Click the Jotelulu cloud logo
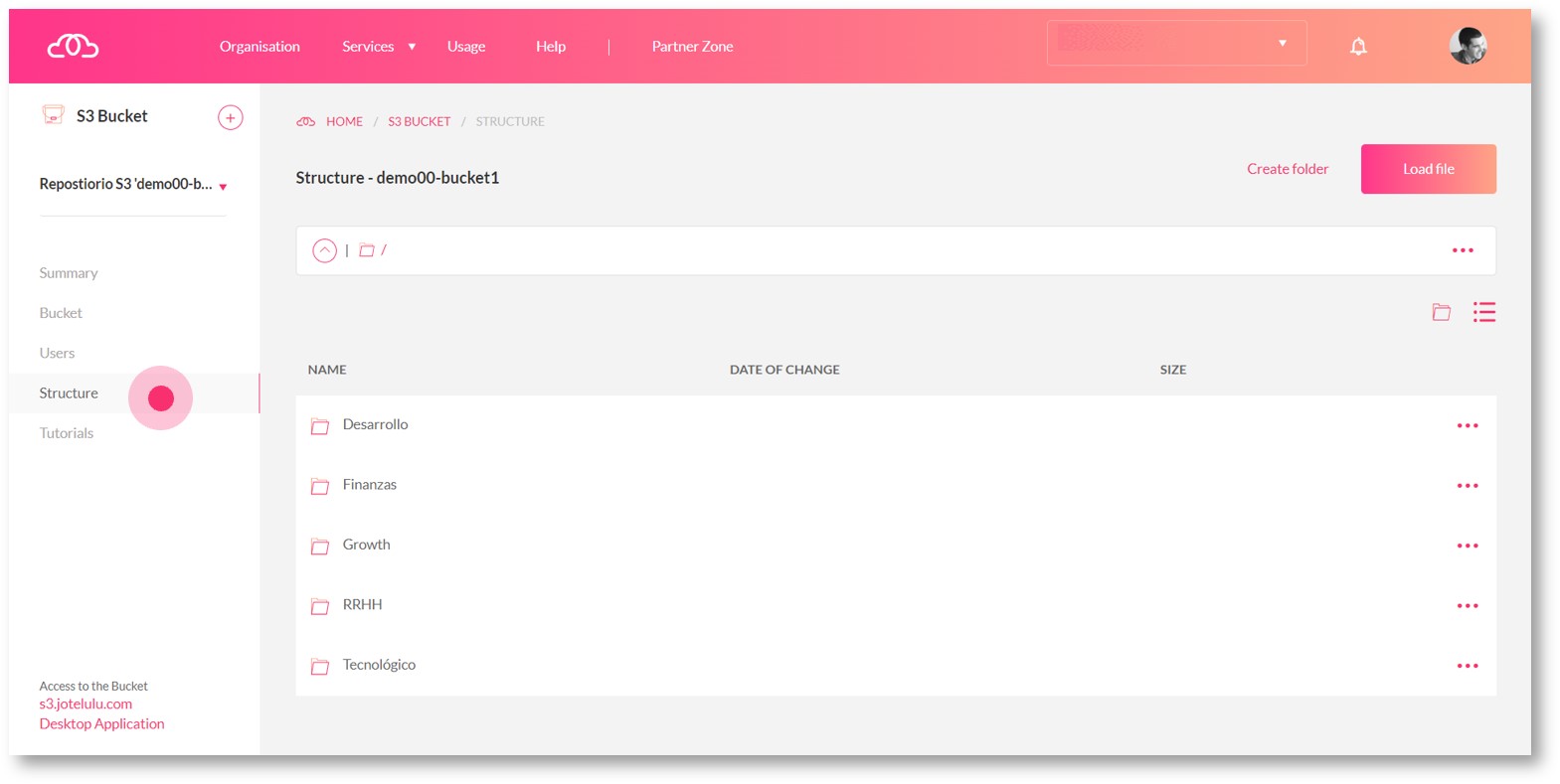This screenshot has height=784, width=1560. (x=73, y=46)
